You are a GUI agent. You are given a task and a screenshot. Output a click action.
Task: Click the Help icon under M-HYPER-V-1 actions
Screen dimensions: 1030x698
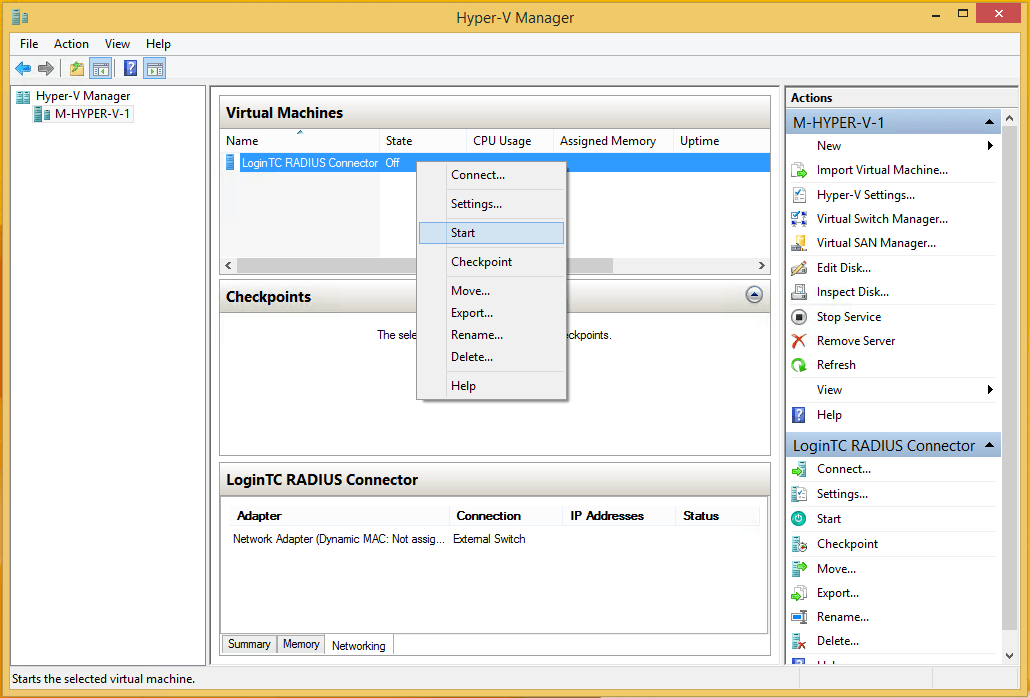coord(799,415)
